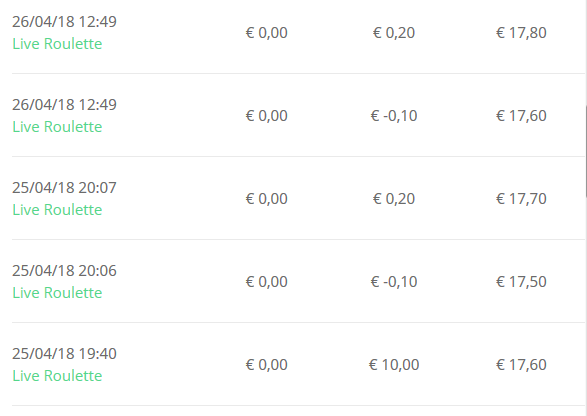Click € 0,00 amount in 25/04/18 19:40 row
Screen dimensions: 587x416
pyautogui.click(x=267, y=365)
